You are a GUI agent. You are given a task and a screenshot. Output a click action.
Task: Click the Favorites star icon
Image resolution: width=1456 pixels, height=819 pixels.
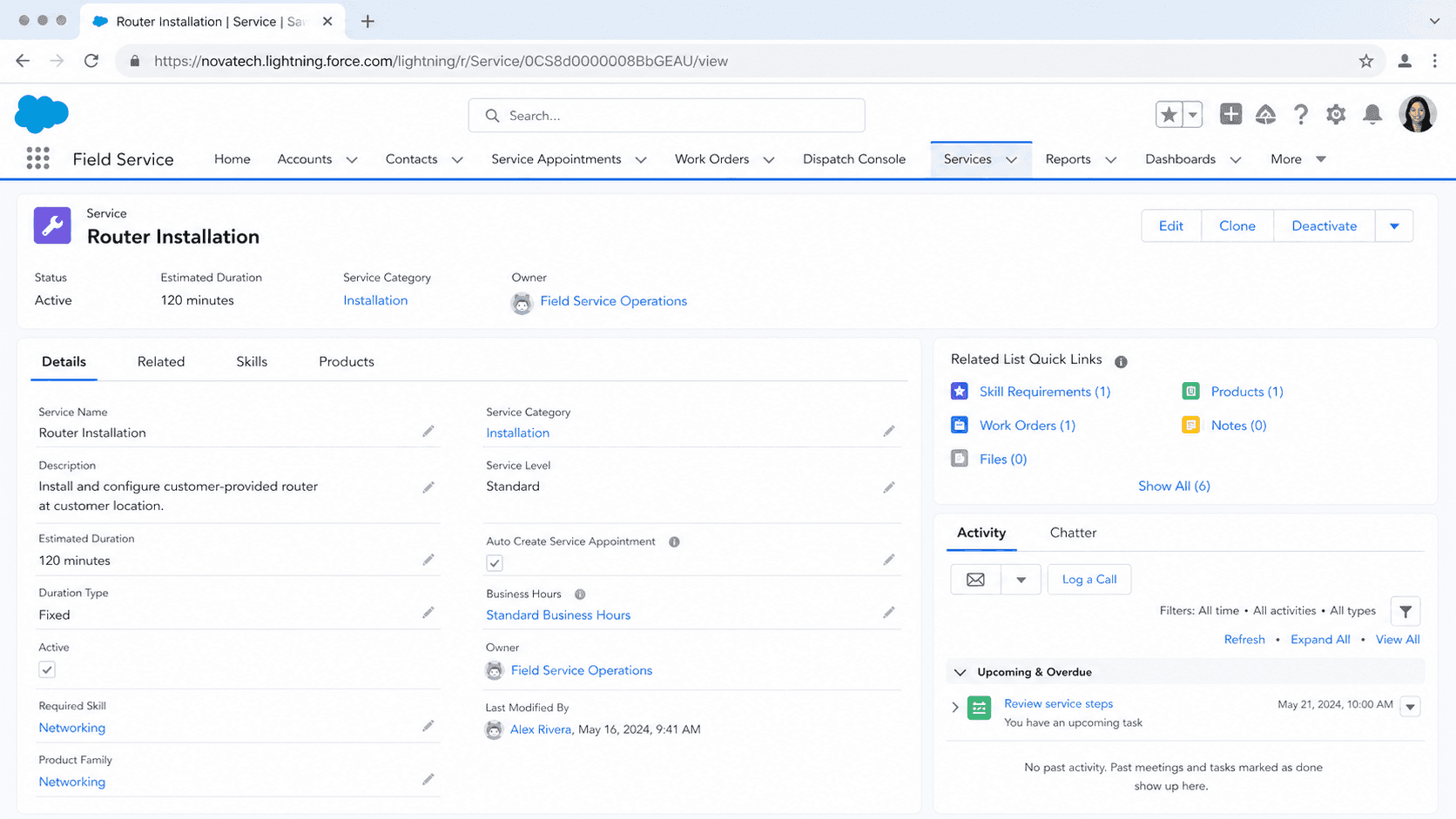coord(1169,114)
